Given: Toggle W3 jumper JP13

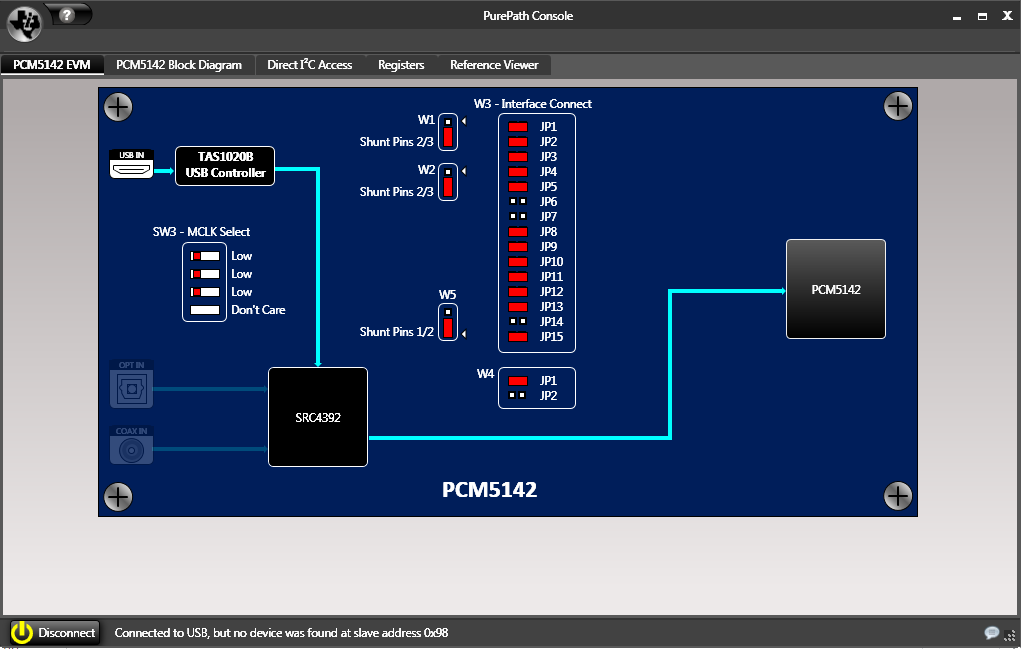Looking at the screenshot, I should 518,307.
